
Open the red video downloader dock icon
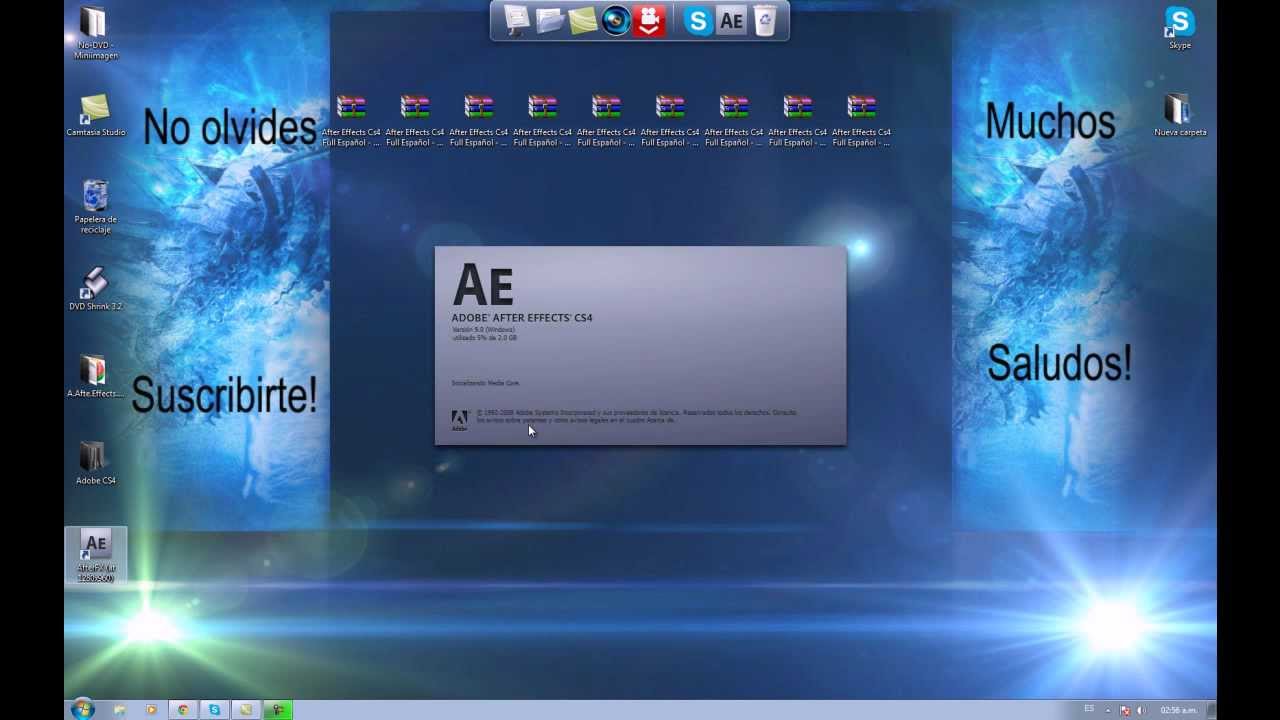649,20
